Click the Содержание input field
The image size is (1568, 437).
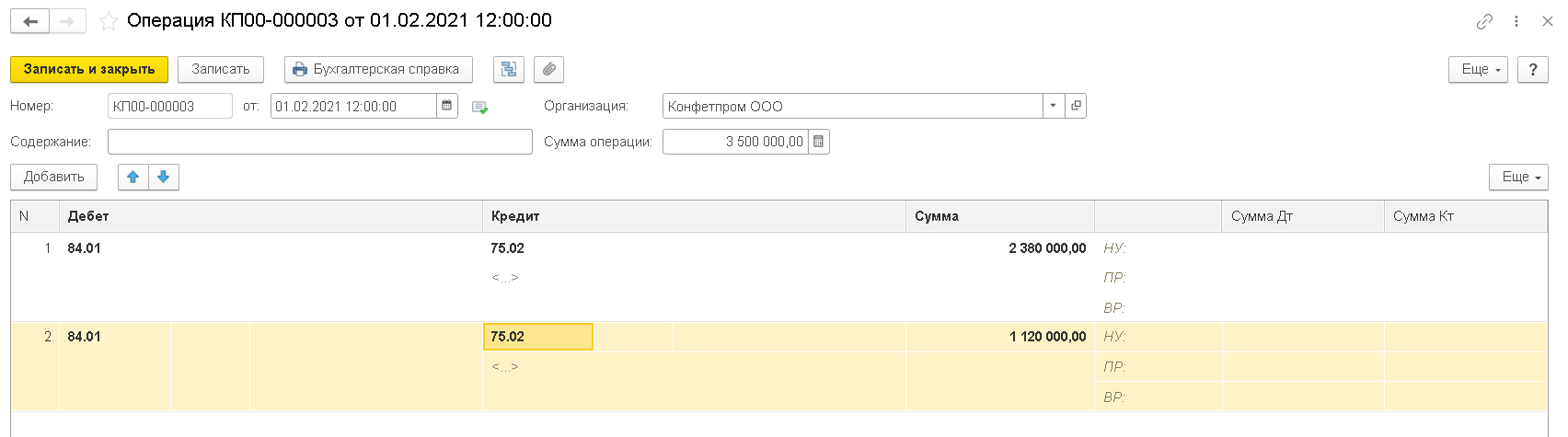tap(319, 142)
